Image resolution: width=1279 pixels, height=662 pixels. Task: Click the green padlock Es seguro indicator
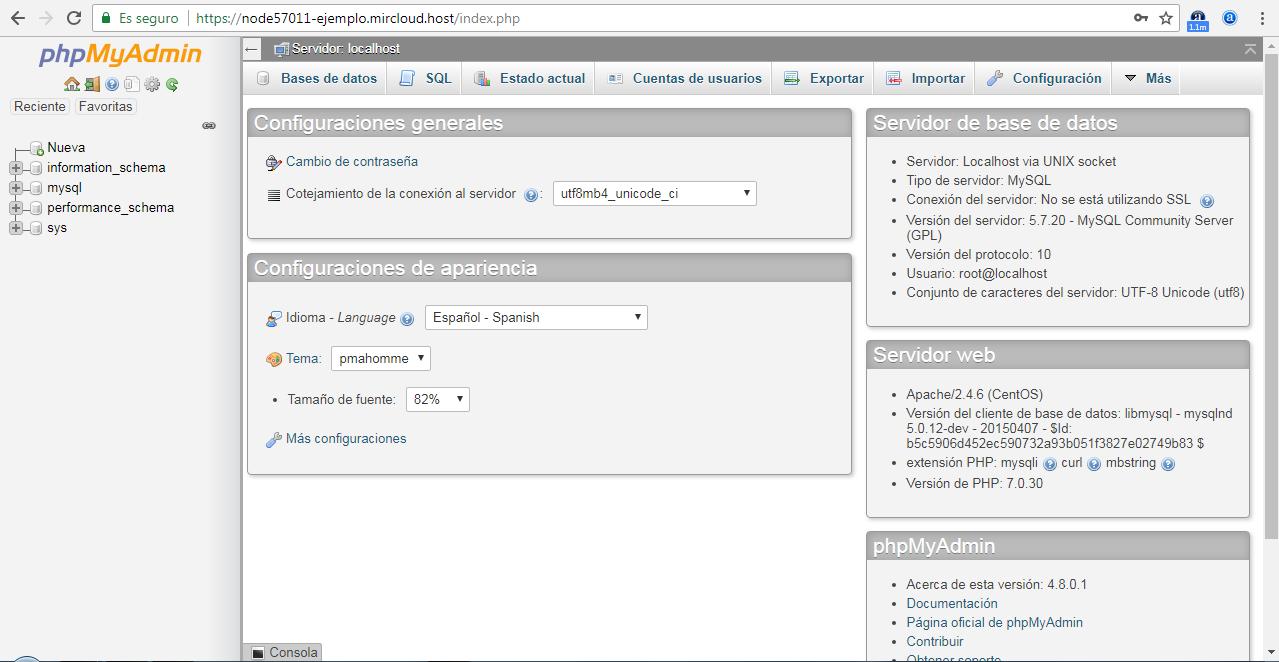tap(139, 18)
